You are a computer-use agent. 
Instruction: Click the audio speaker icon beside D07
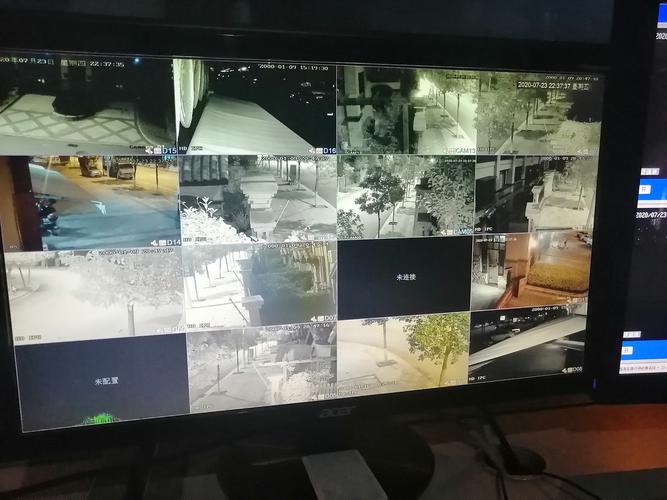314,318
